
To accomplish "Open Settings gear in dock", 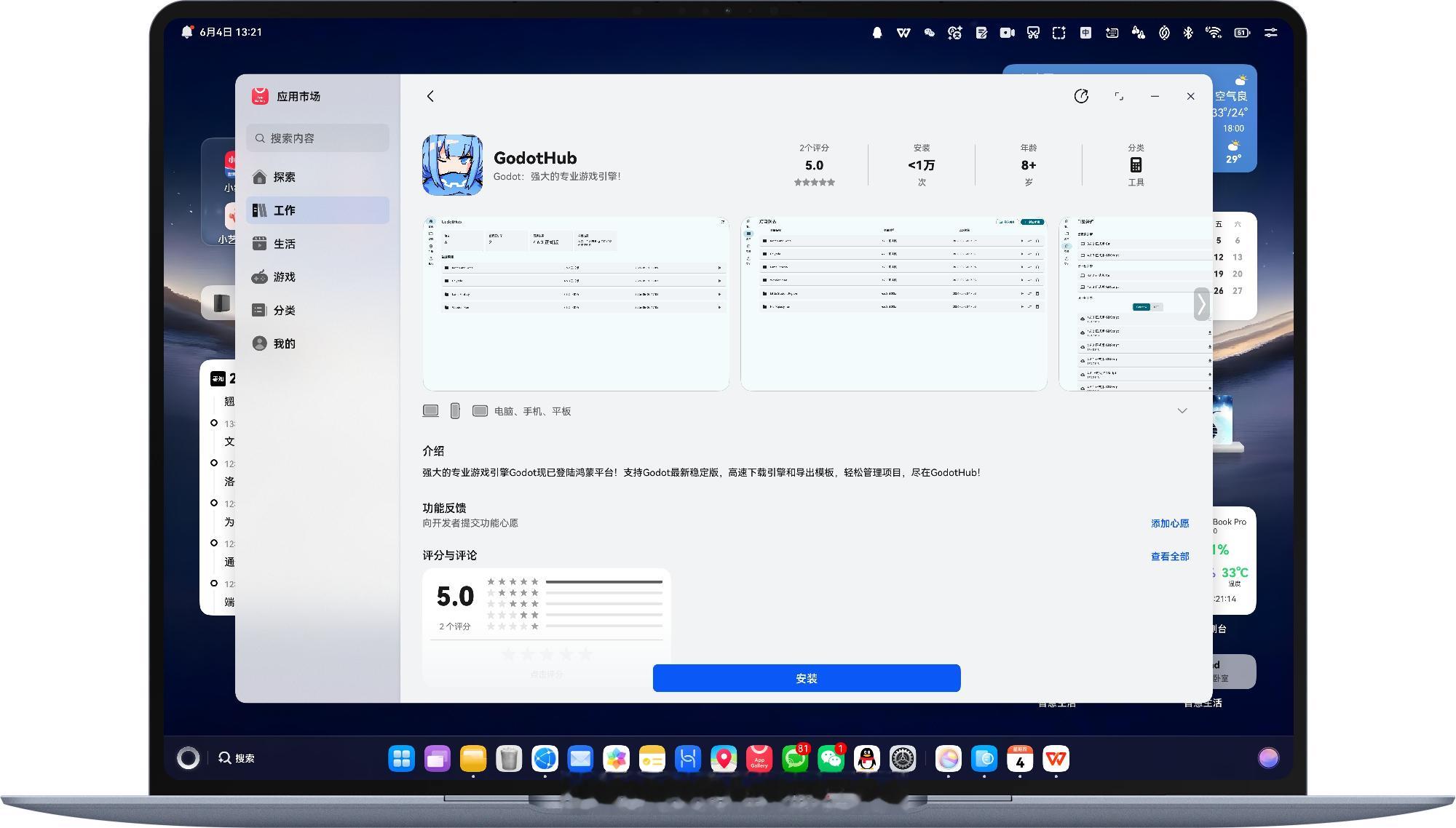I will click(x=903, y=759).
